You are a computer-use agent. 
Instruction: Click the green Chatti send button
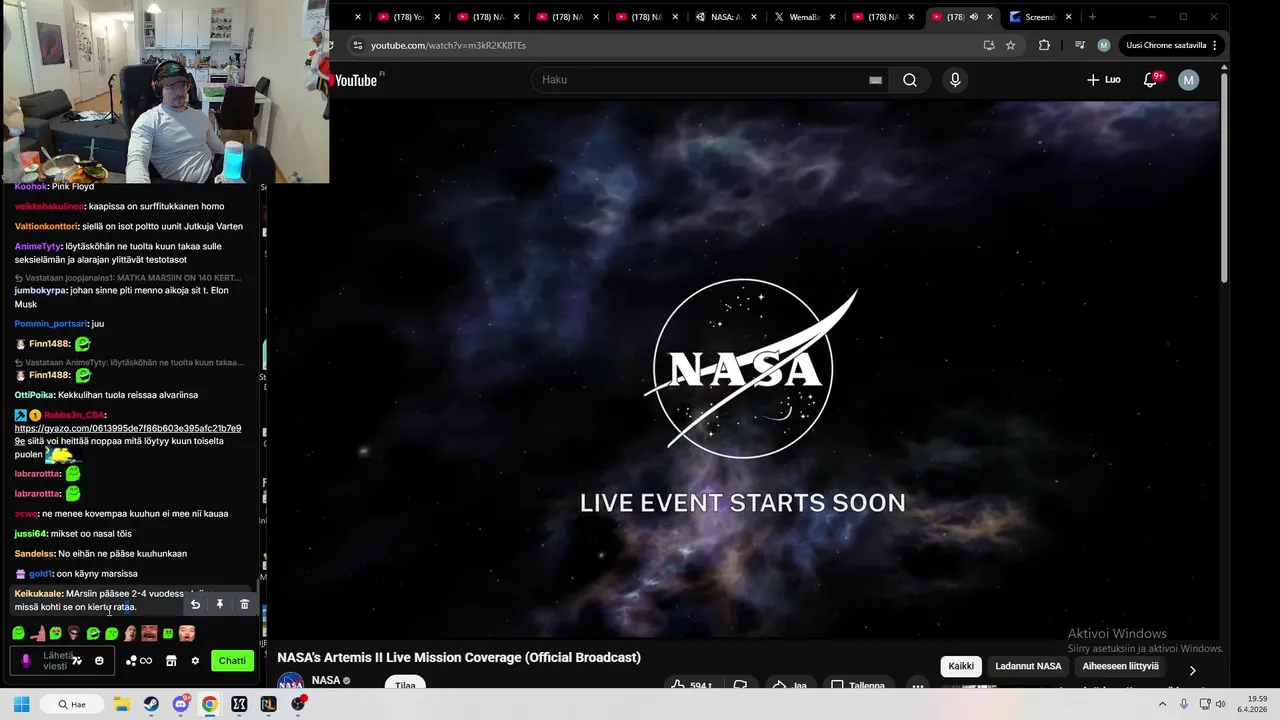click(x=232, y=661)
